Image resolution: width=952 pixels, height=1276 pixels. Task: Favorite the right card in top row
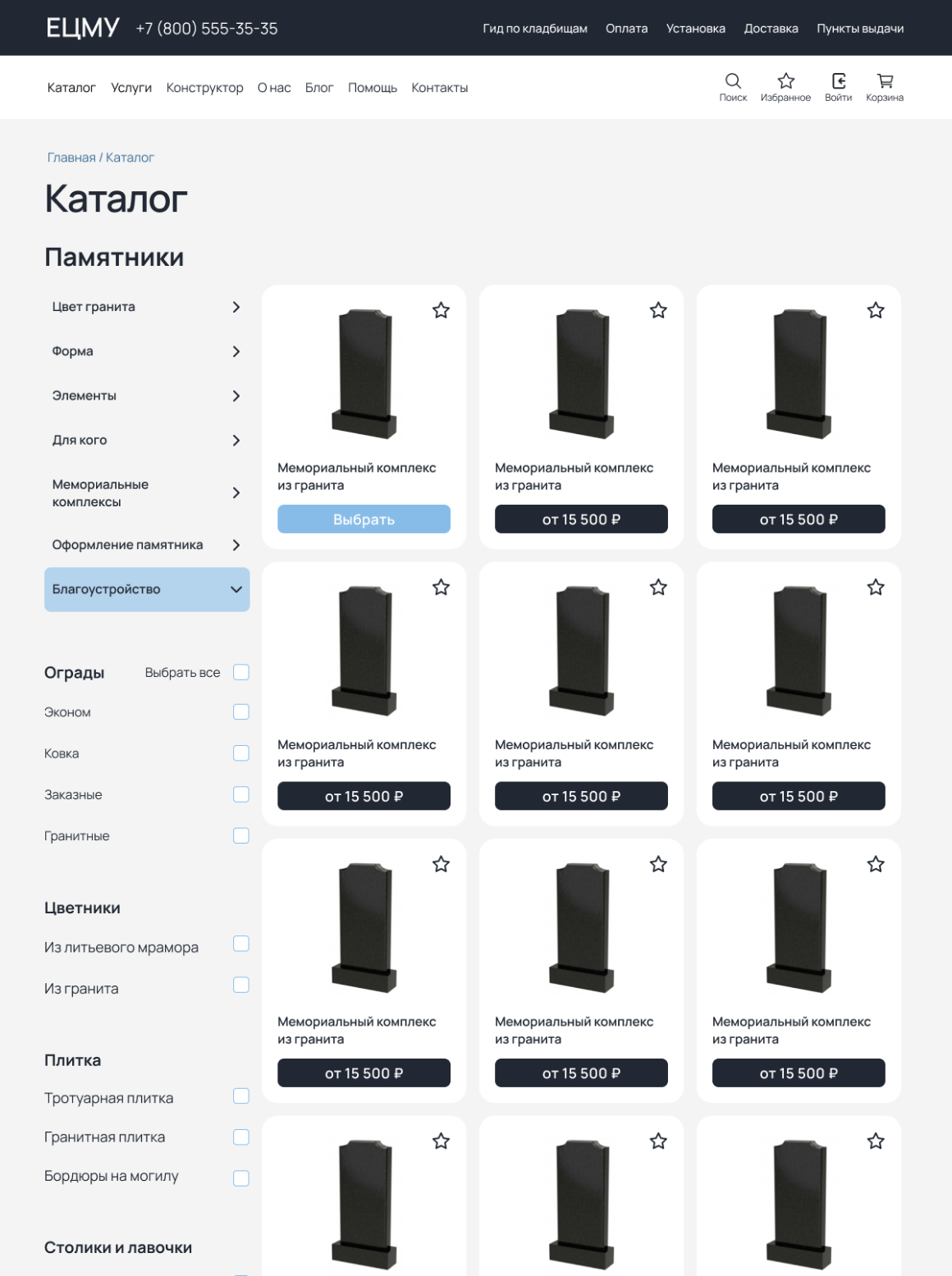point(876,310)
